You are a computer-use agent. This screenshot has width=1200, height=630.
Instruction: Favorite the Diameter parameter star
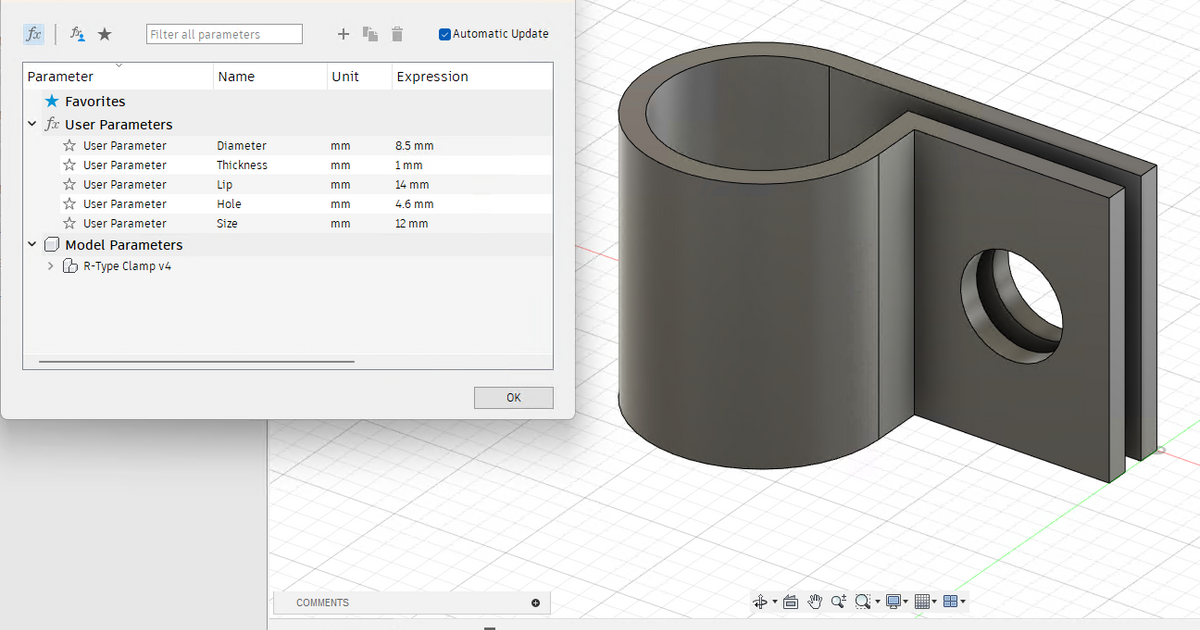[x=69, y=145]
